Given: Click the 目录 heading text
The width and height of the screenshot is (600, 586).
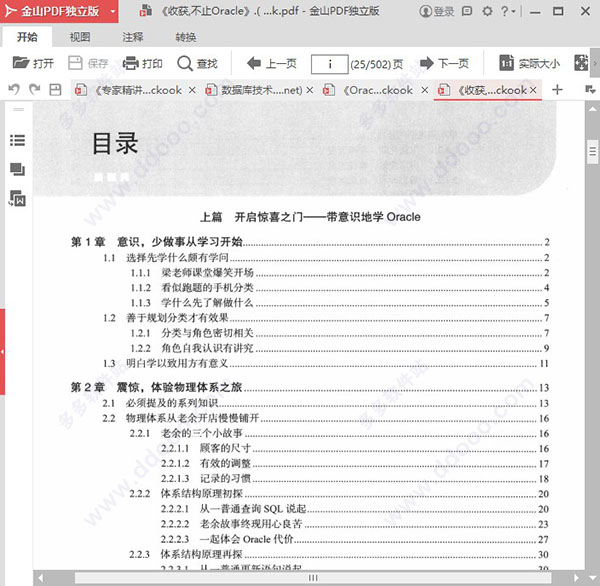Looking at the screenshot, I should (x=115, y=144).
